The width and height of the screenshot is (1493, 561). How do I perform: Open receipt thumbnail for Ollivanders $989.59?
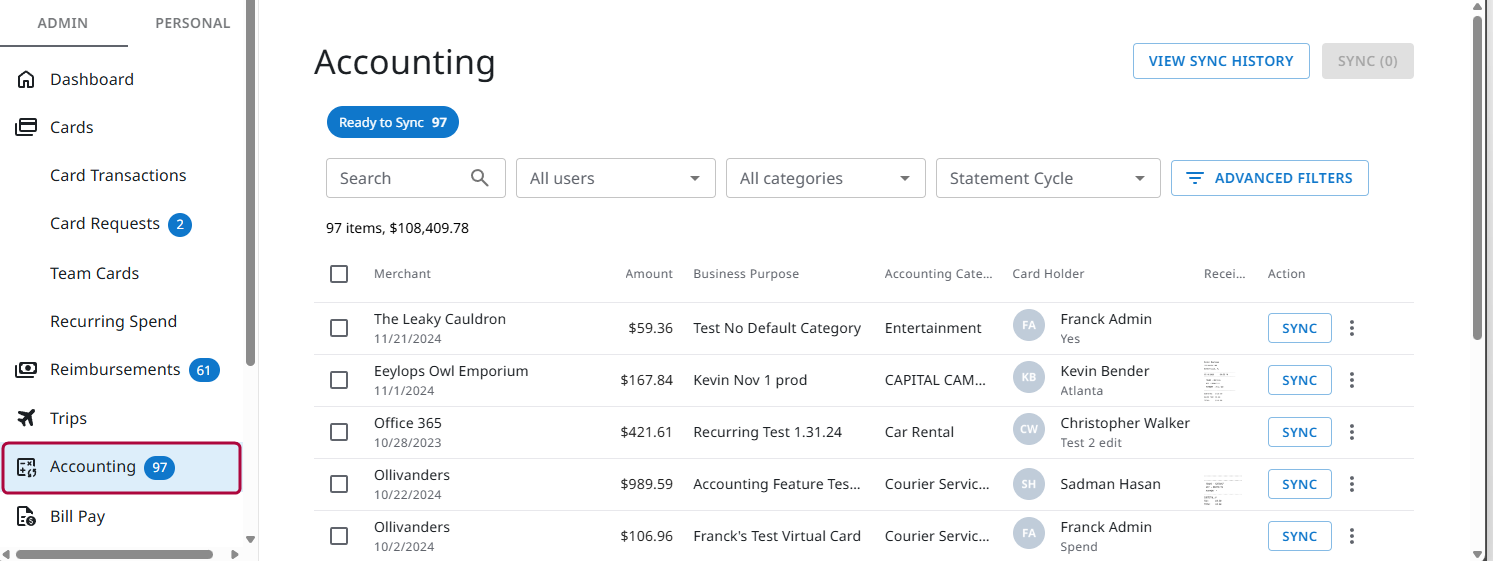tap(1223, 486)
